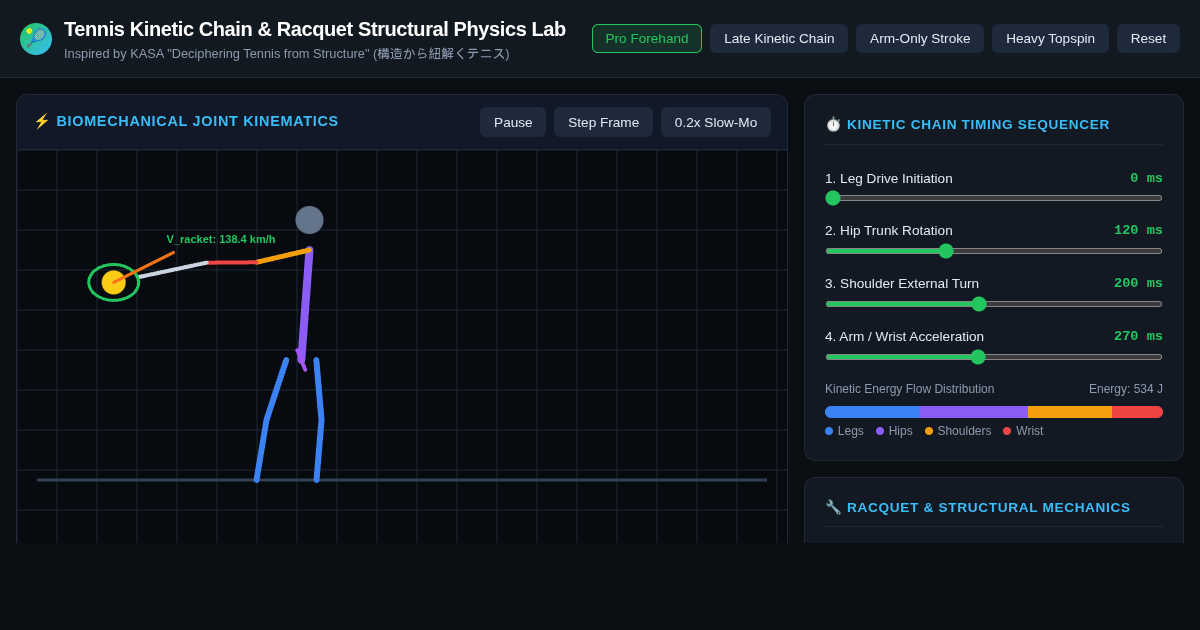Click the player's head in the stick figure

coord(309,220)
